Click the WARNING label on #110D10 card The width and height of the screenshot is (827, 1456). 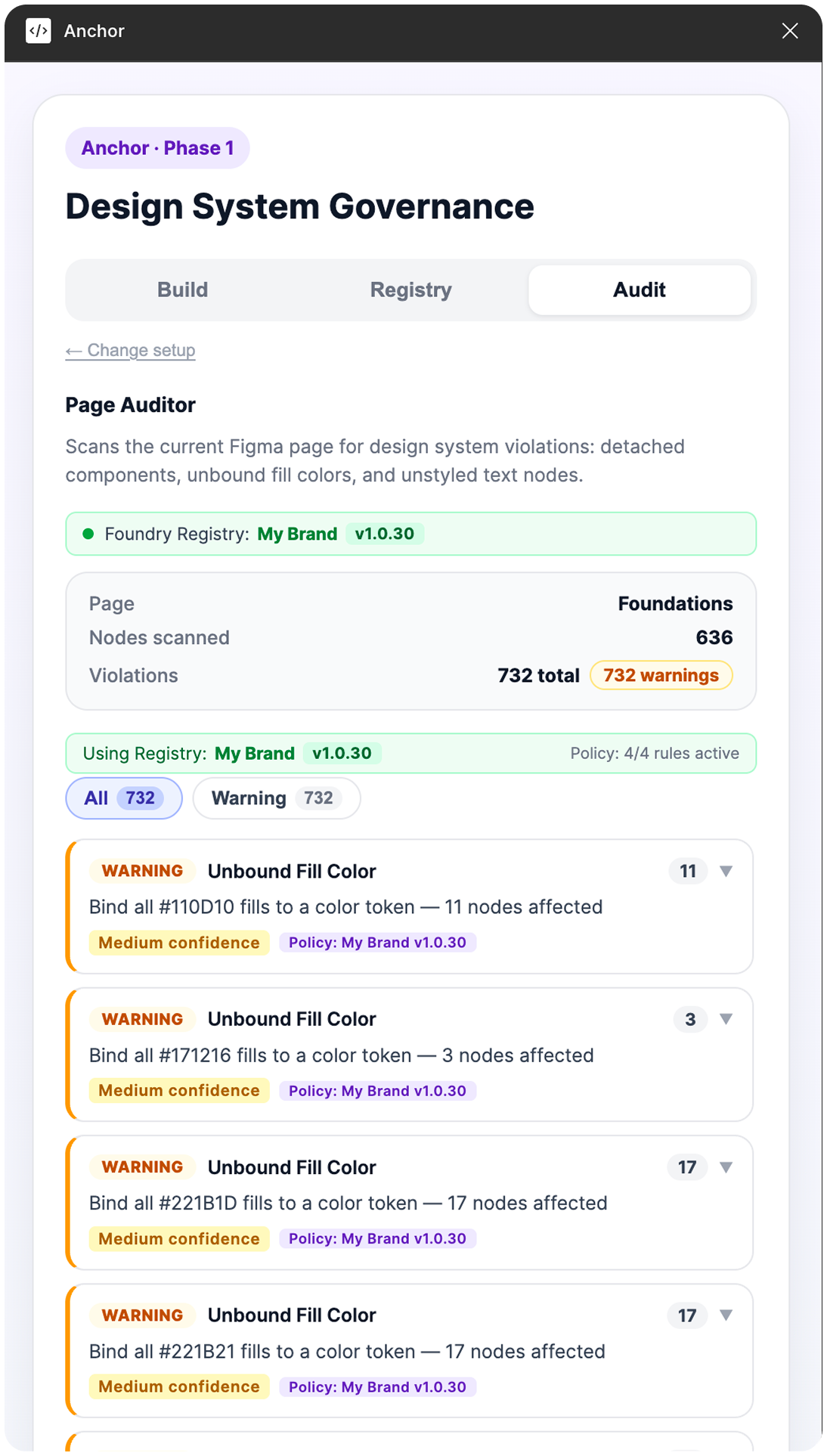click(143, 872)
